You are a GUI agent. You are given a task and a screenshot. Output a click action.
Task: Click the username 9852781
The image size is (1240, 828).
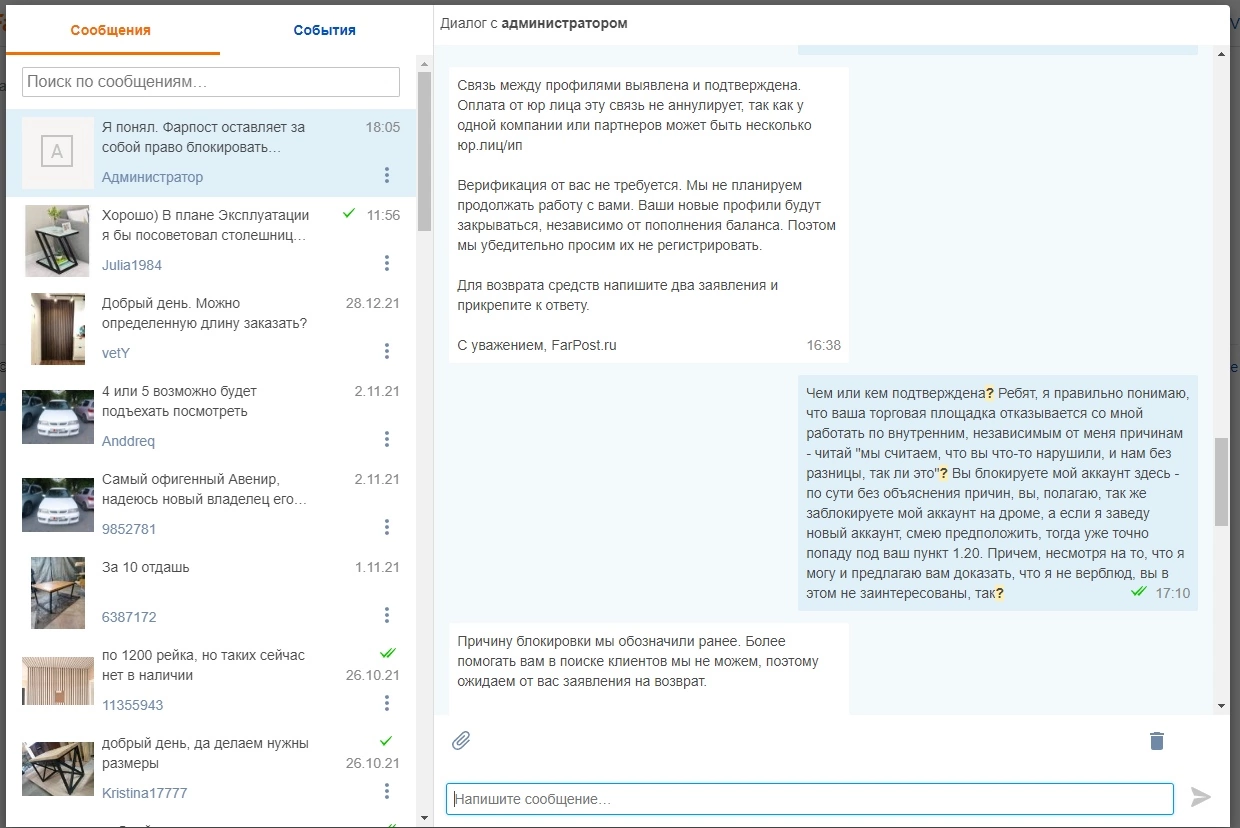129,529
